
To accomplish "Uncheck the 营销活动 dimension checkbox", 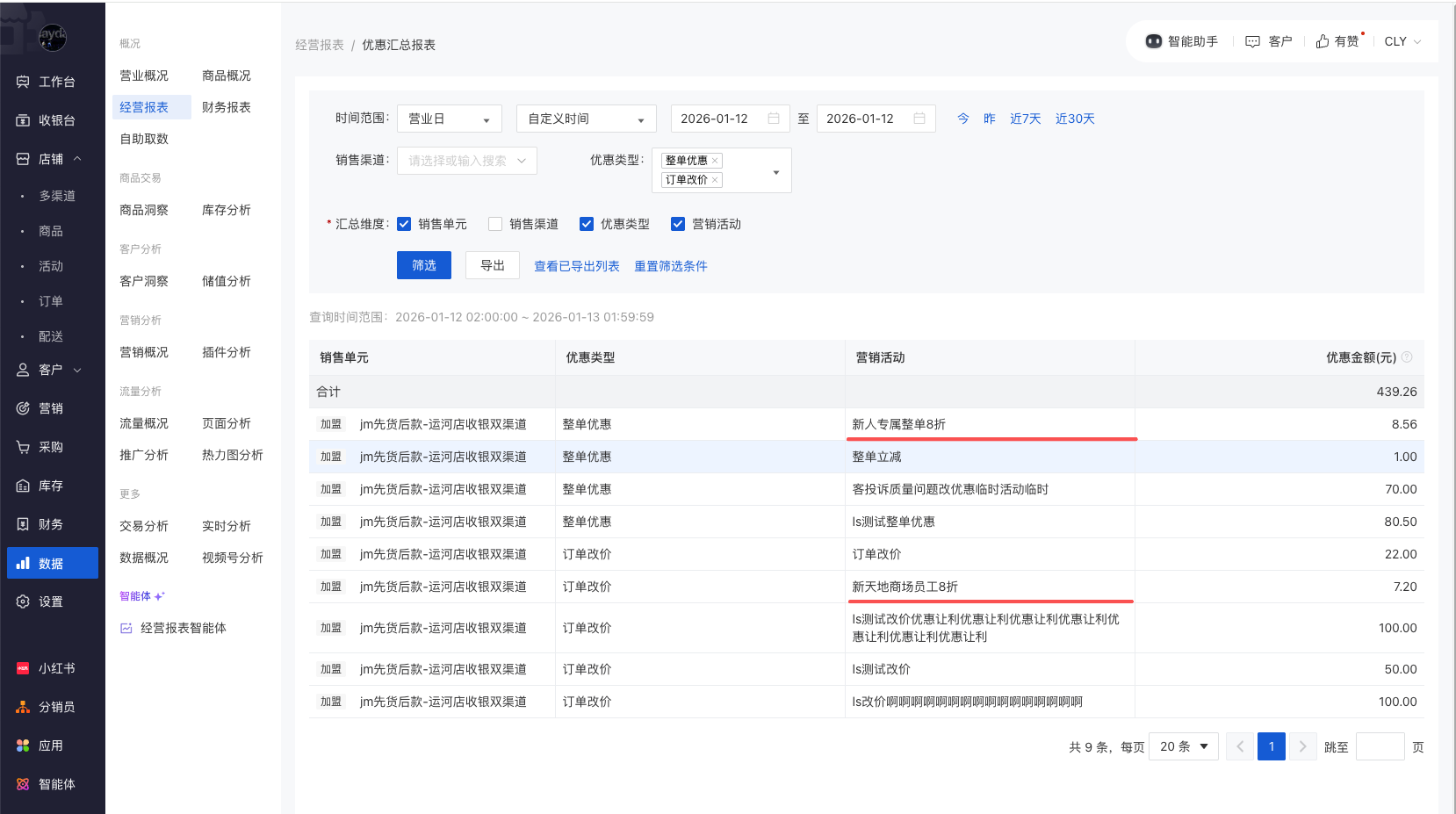I will pyautogui.click(x=678, y=224).
